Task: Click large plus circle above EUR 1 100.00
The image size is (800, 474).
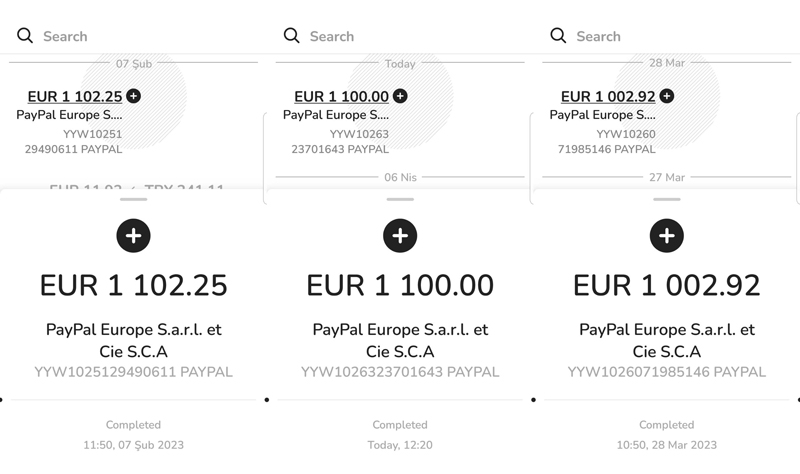Action: point(401,236)
